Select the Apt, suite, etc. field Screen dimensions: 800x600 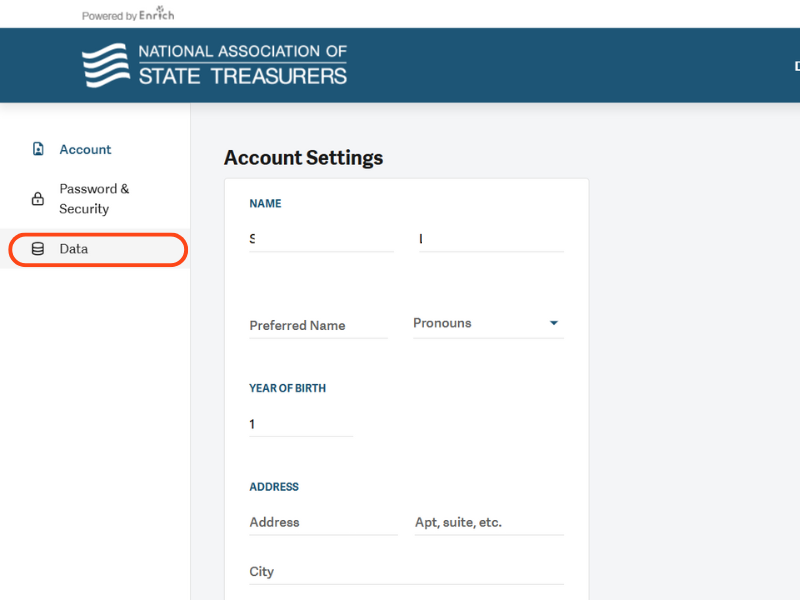click(488, 522)
